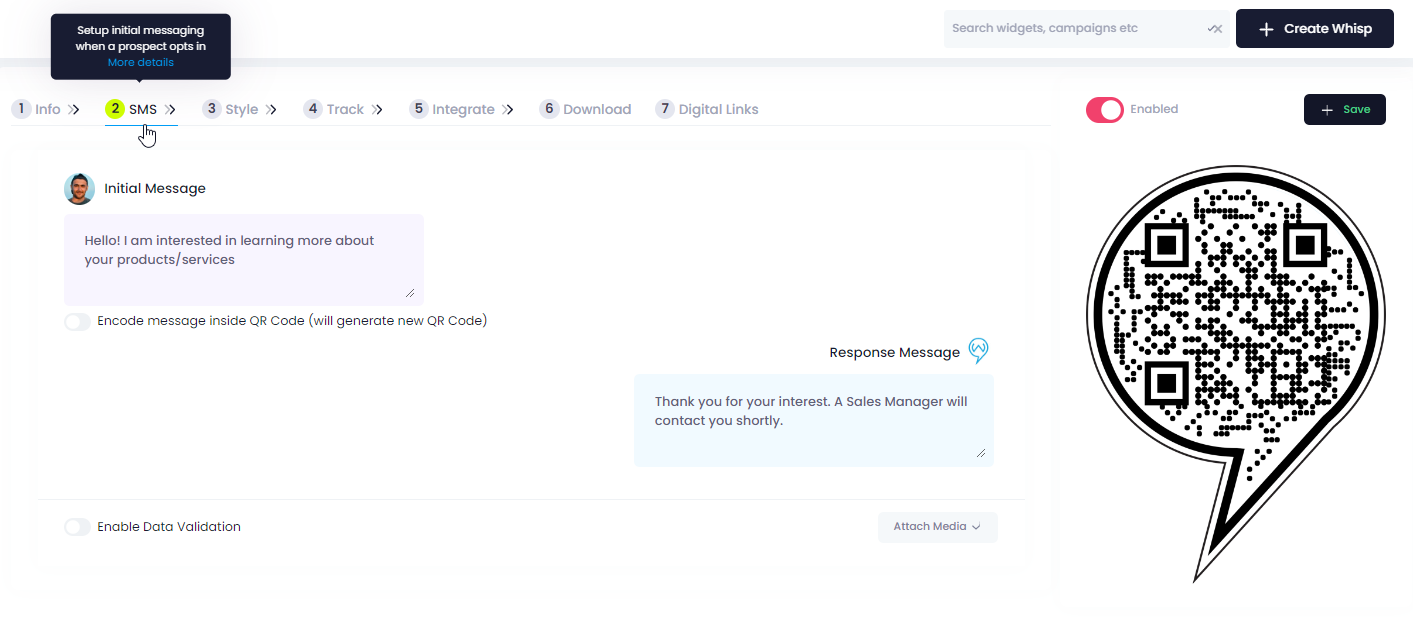Edit the Response Message text area
Image resolution: width=1413 pixels, height=644 pixels.
pyautogui.click(x=814, y=421)
